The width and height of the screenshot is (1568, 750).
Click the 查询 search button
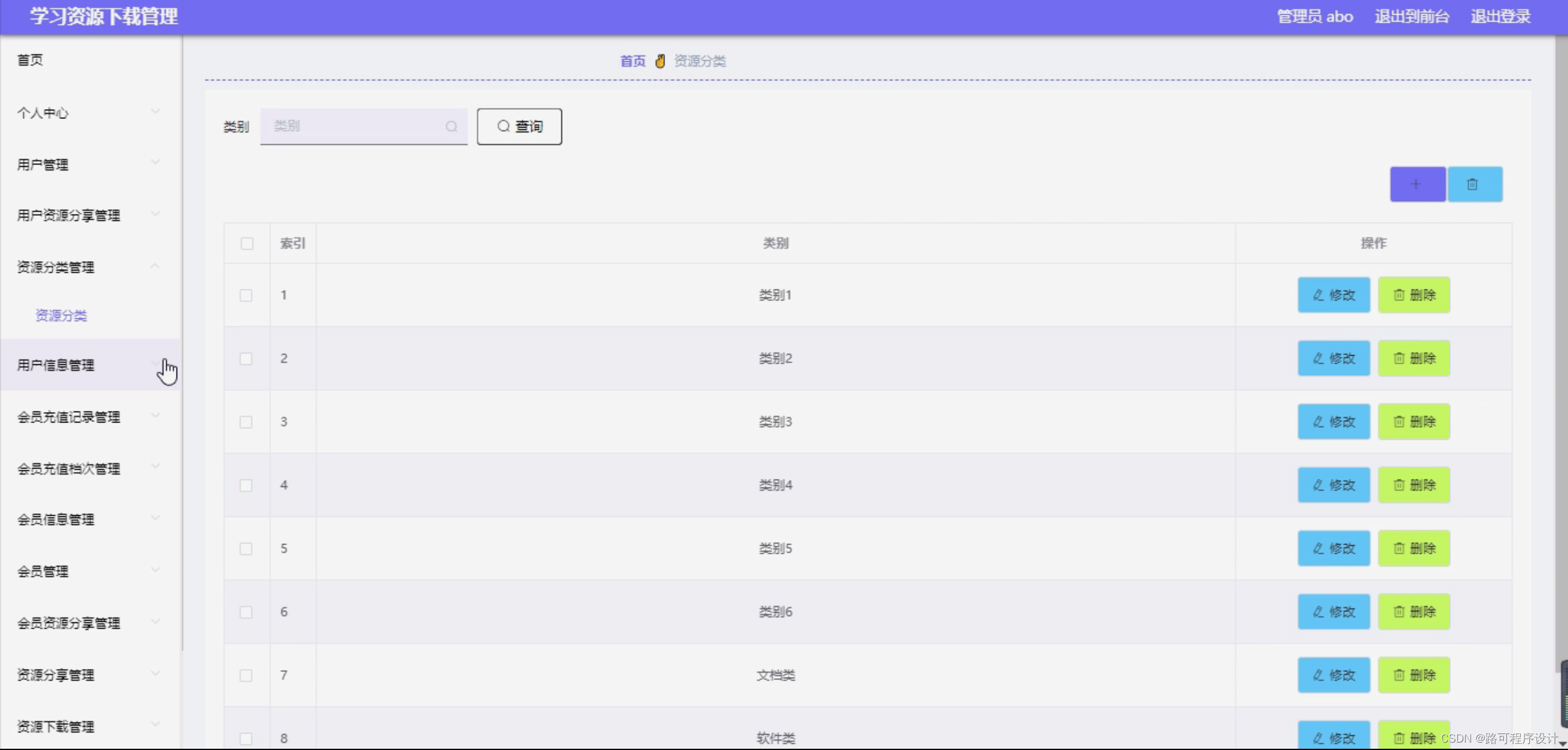(x=519, y=126)
